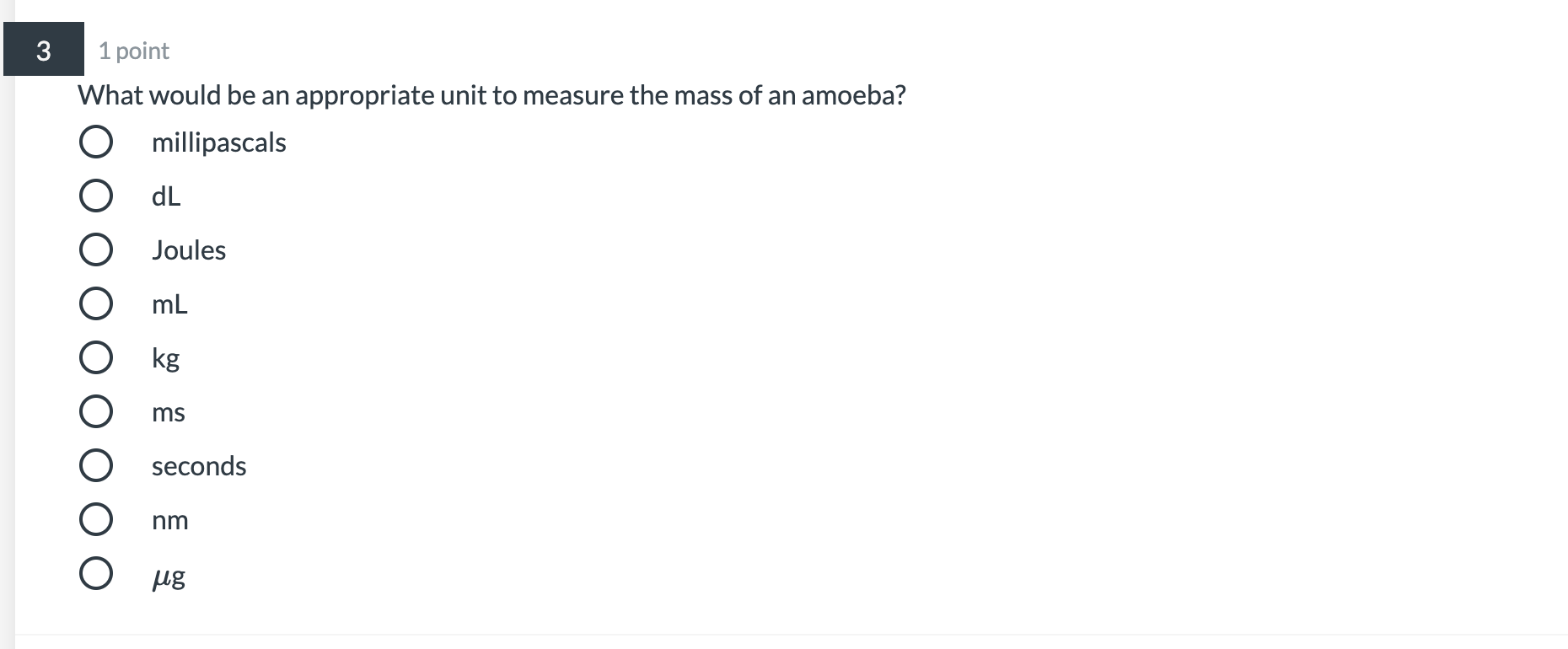
Task: Click the 1 point label
Action: tap(132, 51)
